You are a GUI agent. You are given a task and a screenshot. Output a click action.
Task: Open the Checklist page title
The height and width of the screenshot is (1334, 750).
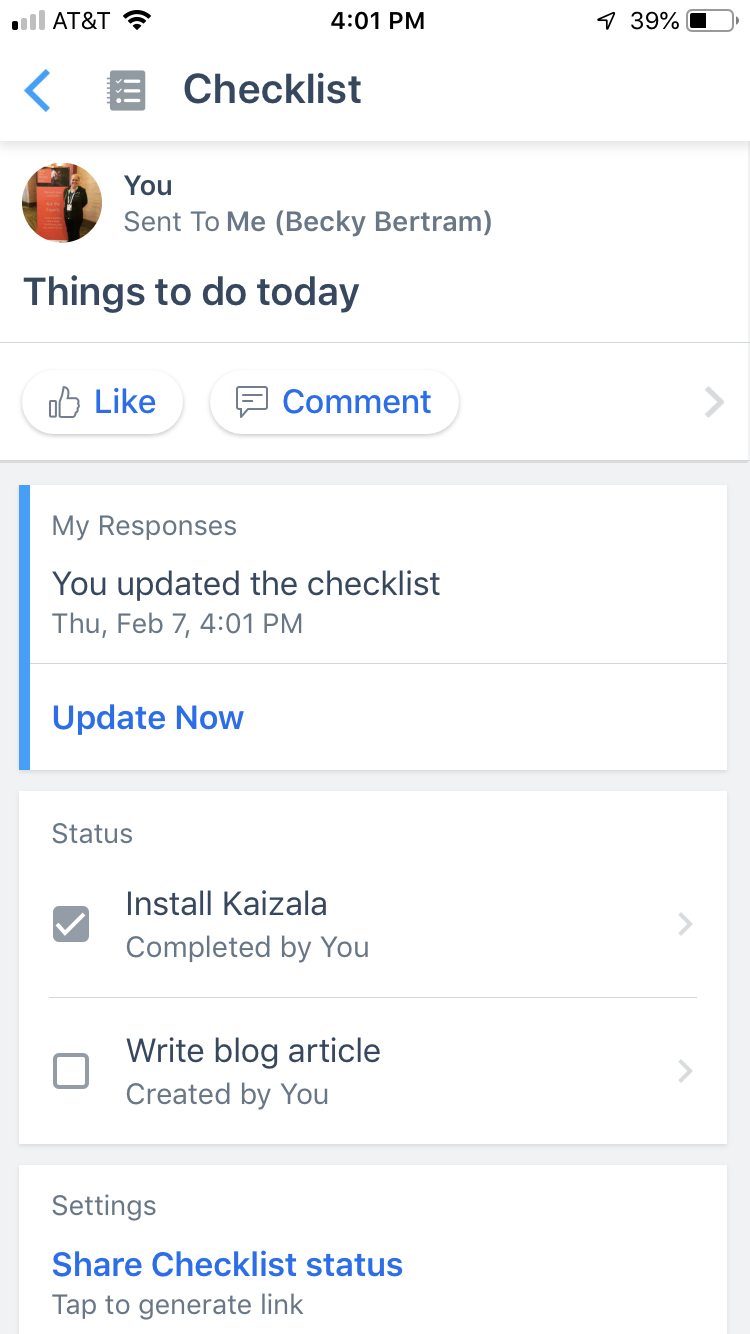(x=272, y=90)
